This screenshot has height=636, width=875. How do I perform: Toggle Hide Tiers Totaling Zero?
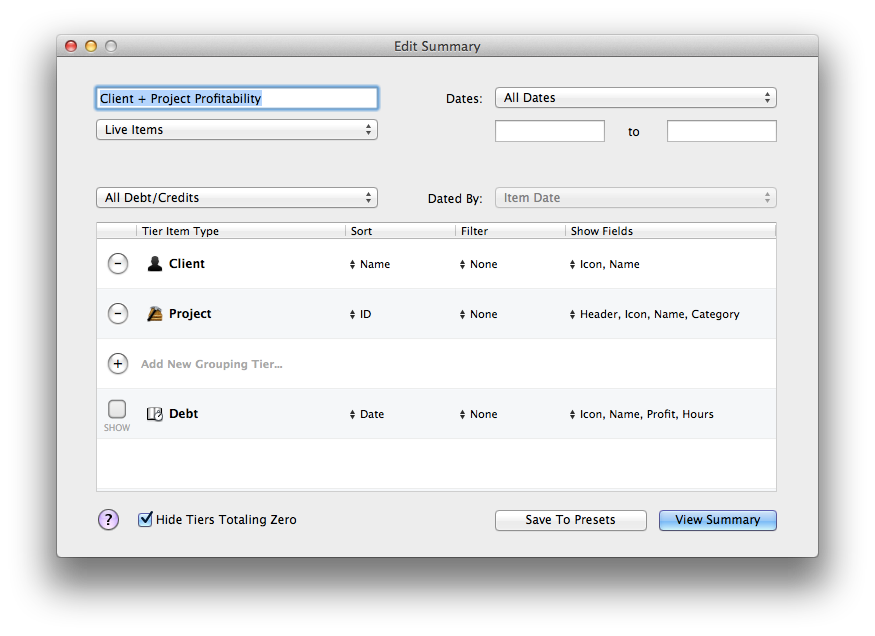(x=145, y=519)
